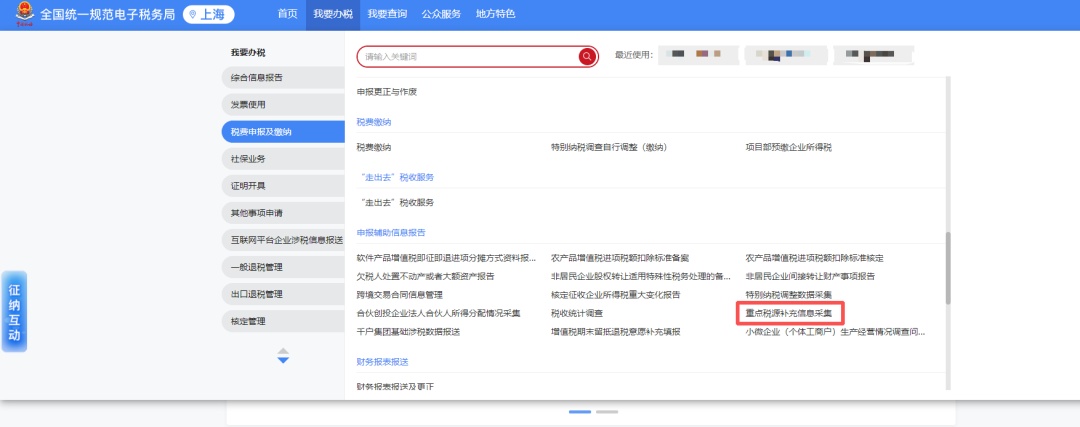Open the 首页 navigation tab
1080x427 pixels.
click(287, 14)
